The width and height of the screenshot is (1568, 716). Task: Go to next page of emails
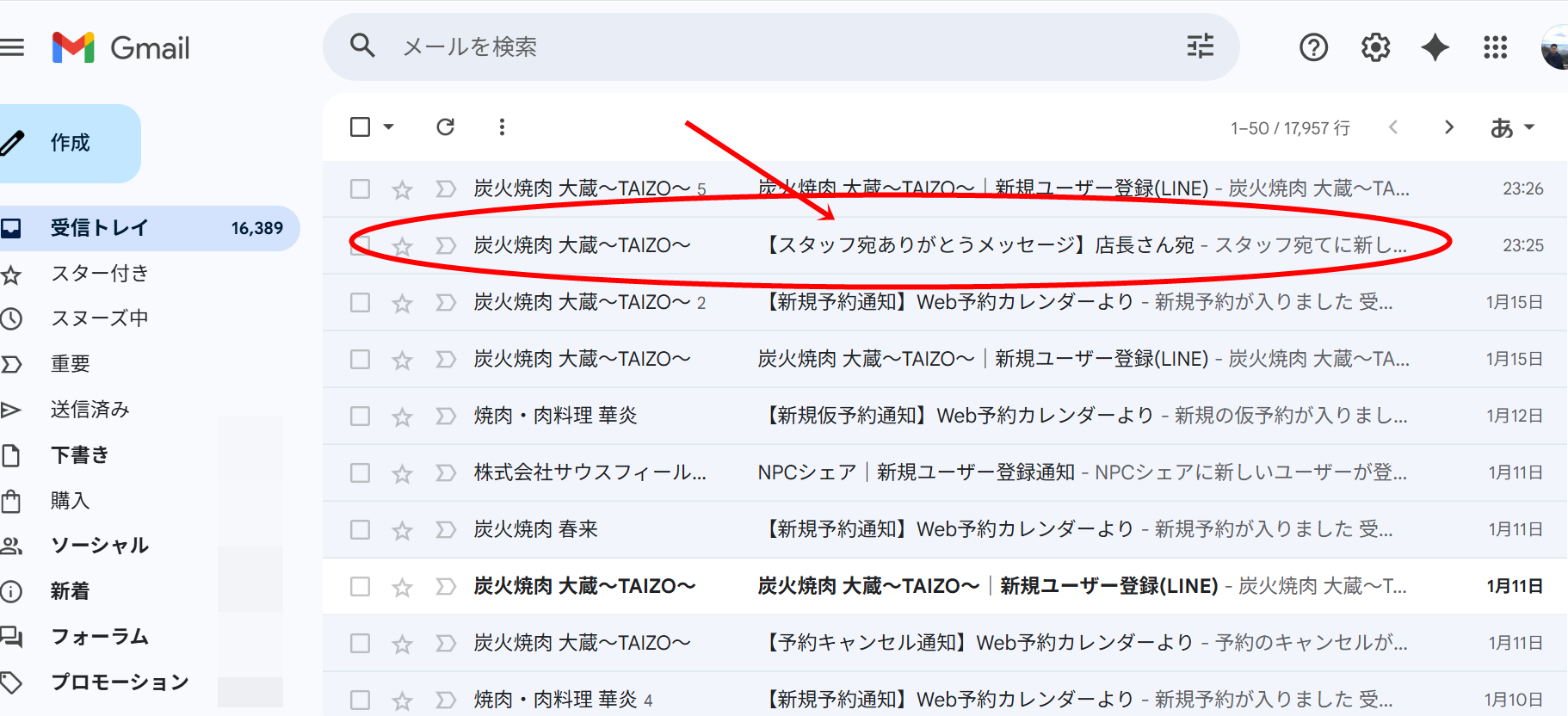[1449, 127]
